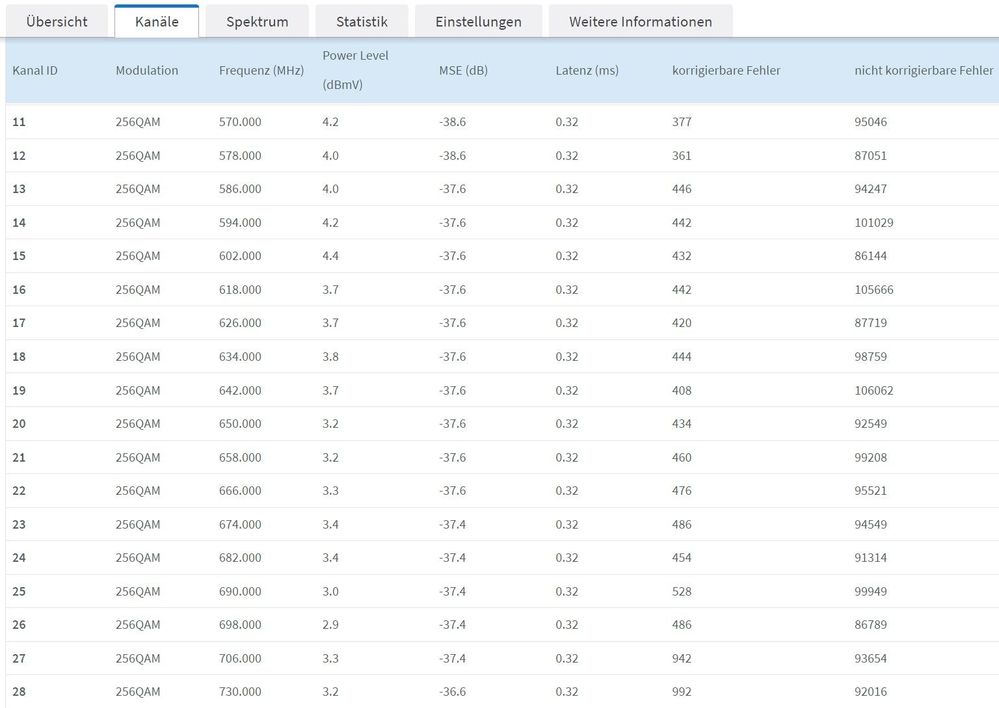This screenshot has height=708, width=999.
Task: Click the Modulation column header
Action: 147,71
